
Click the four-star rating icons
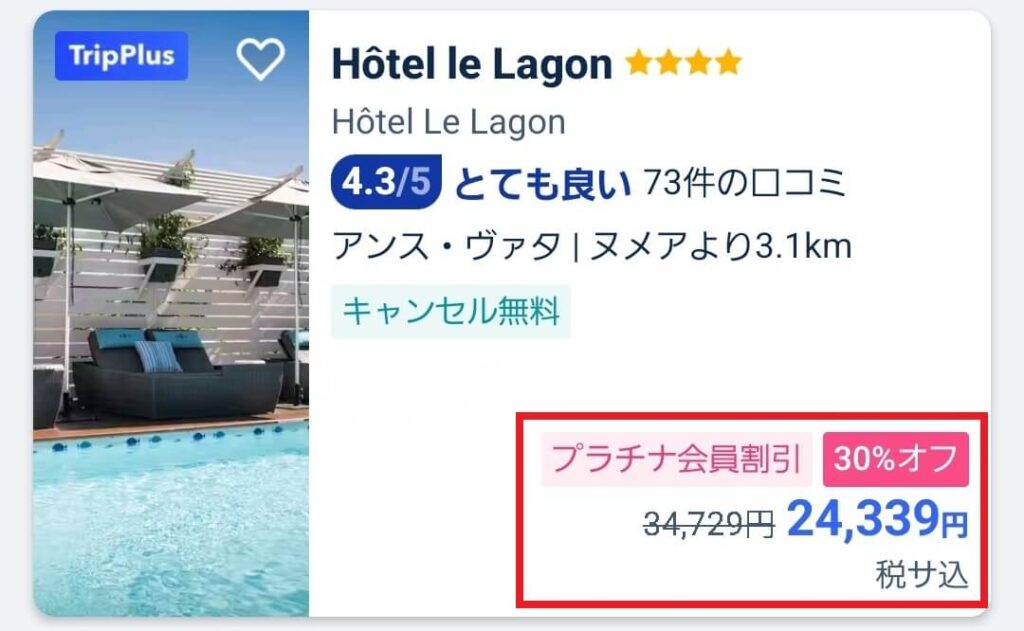point(683,63)
